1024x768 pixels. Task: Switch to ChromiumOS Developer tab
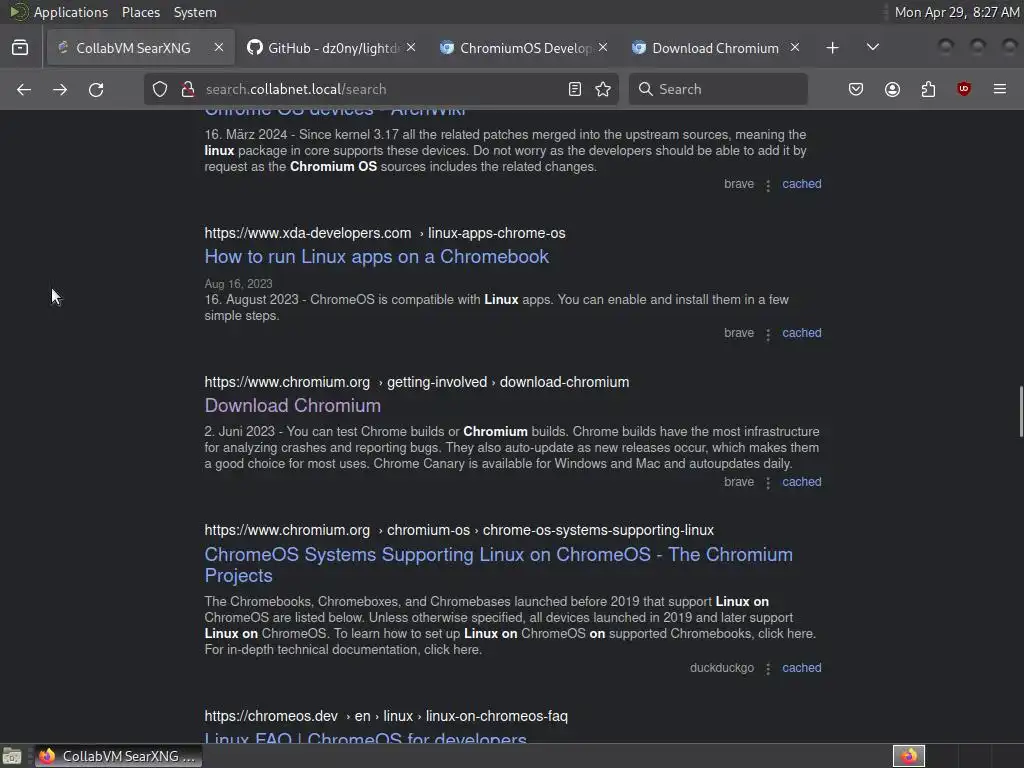point(524,48)
